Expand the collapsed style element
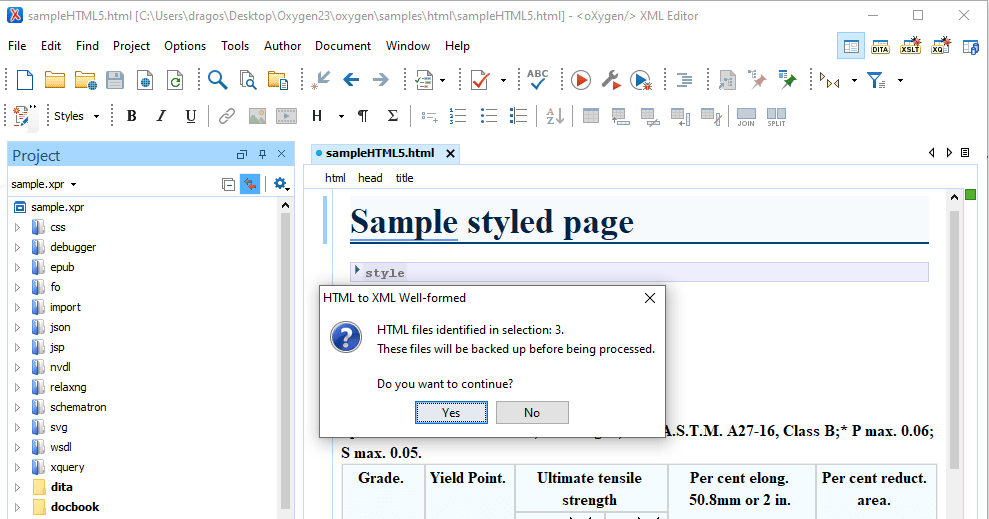Screen dimensions: 989x519 pos(358,271)
